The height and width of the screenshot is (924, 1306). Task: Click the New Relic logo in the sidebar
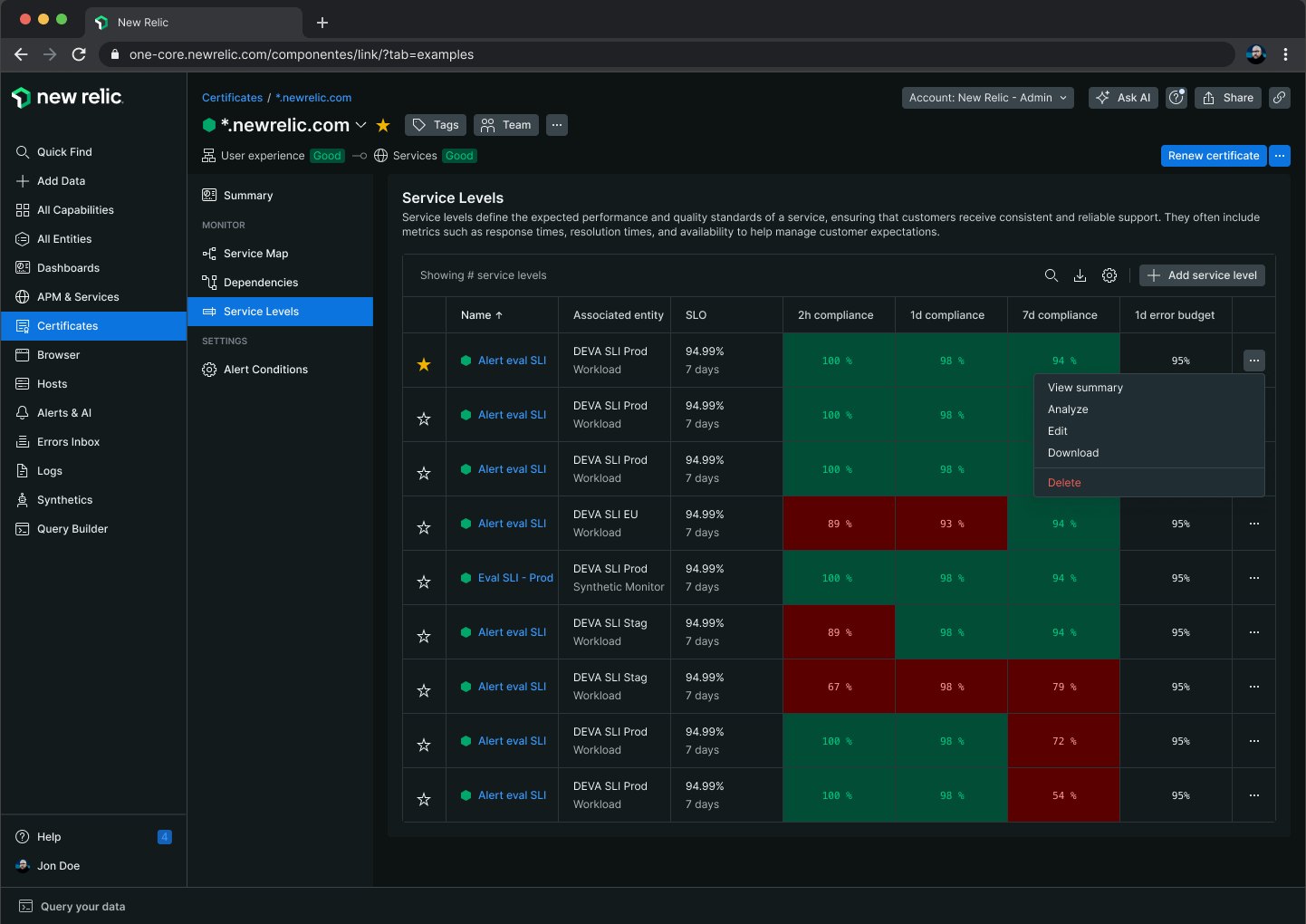point(67,97)
